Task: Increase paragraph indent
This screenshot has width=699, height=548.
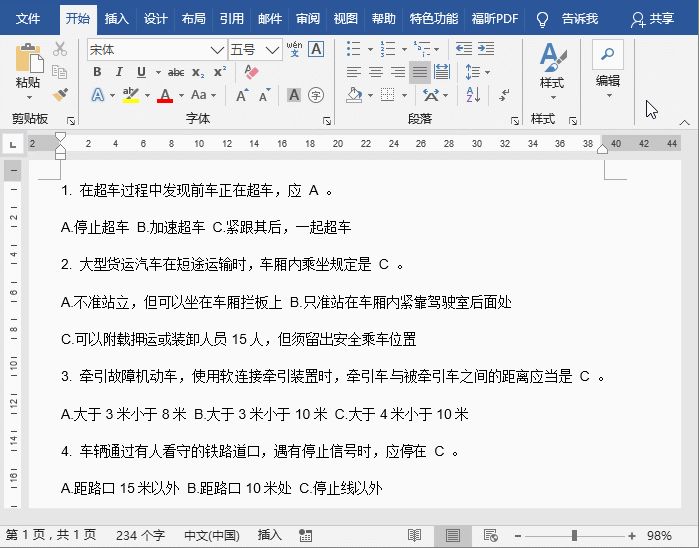Action: (486, 49)
